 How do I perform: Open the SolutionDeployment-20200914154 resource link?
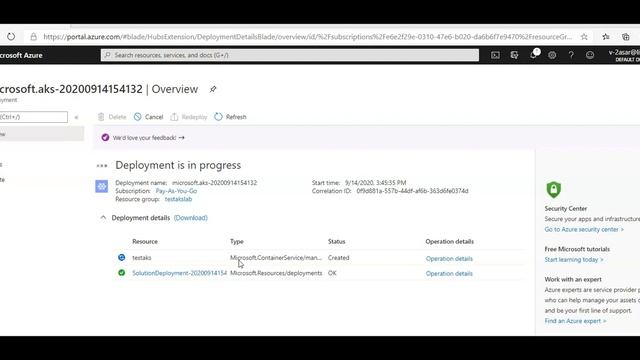(179, 273)
